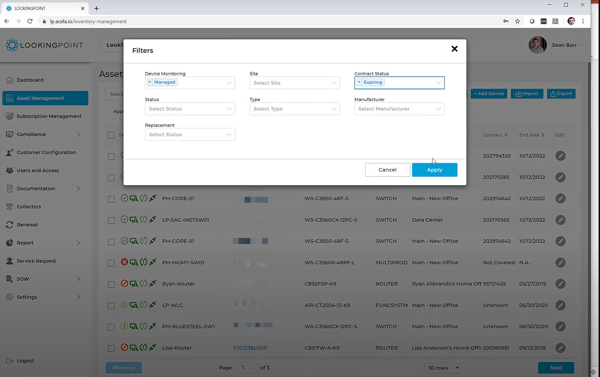The width and height of the screenshot is (600, 377).
Task: Remove the Expiring filter tag
Action: [359, 82]
